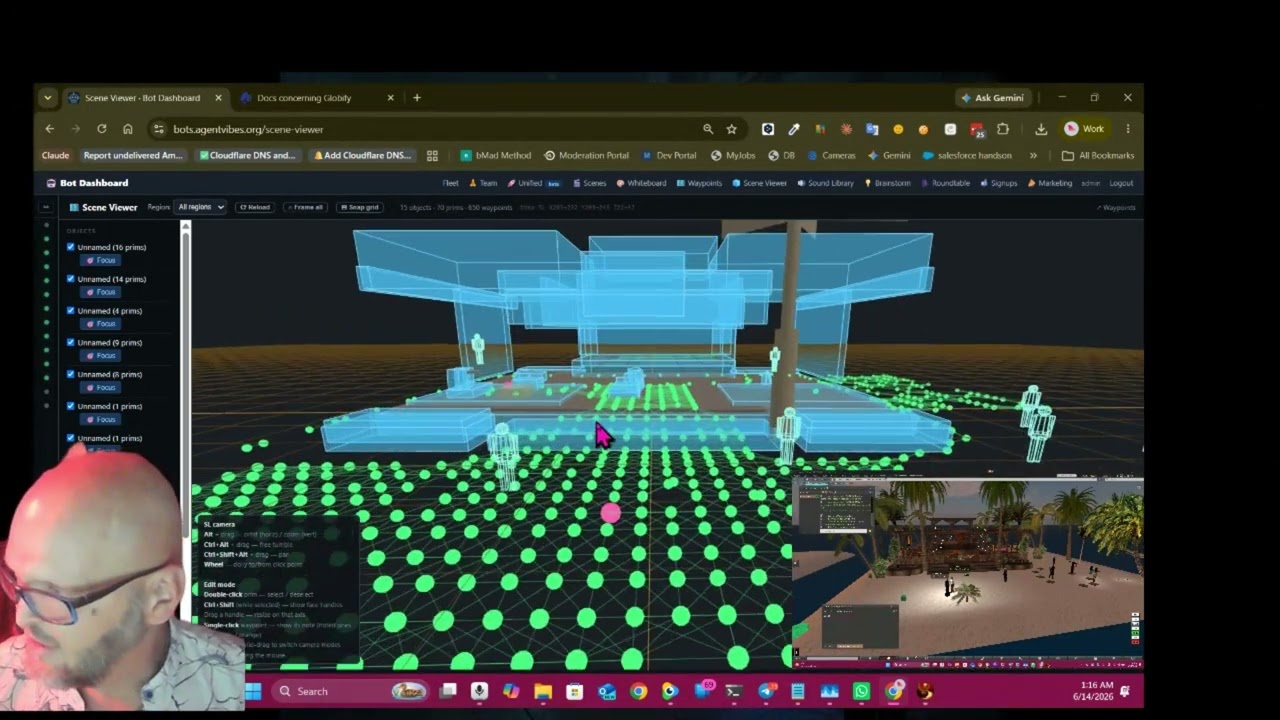The height and width of the screenshot is (720, 1280).
Task: Select the pink waypoint in the scene
Action: coord(611,513)
